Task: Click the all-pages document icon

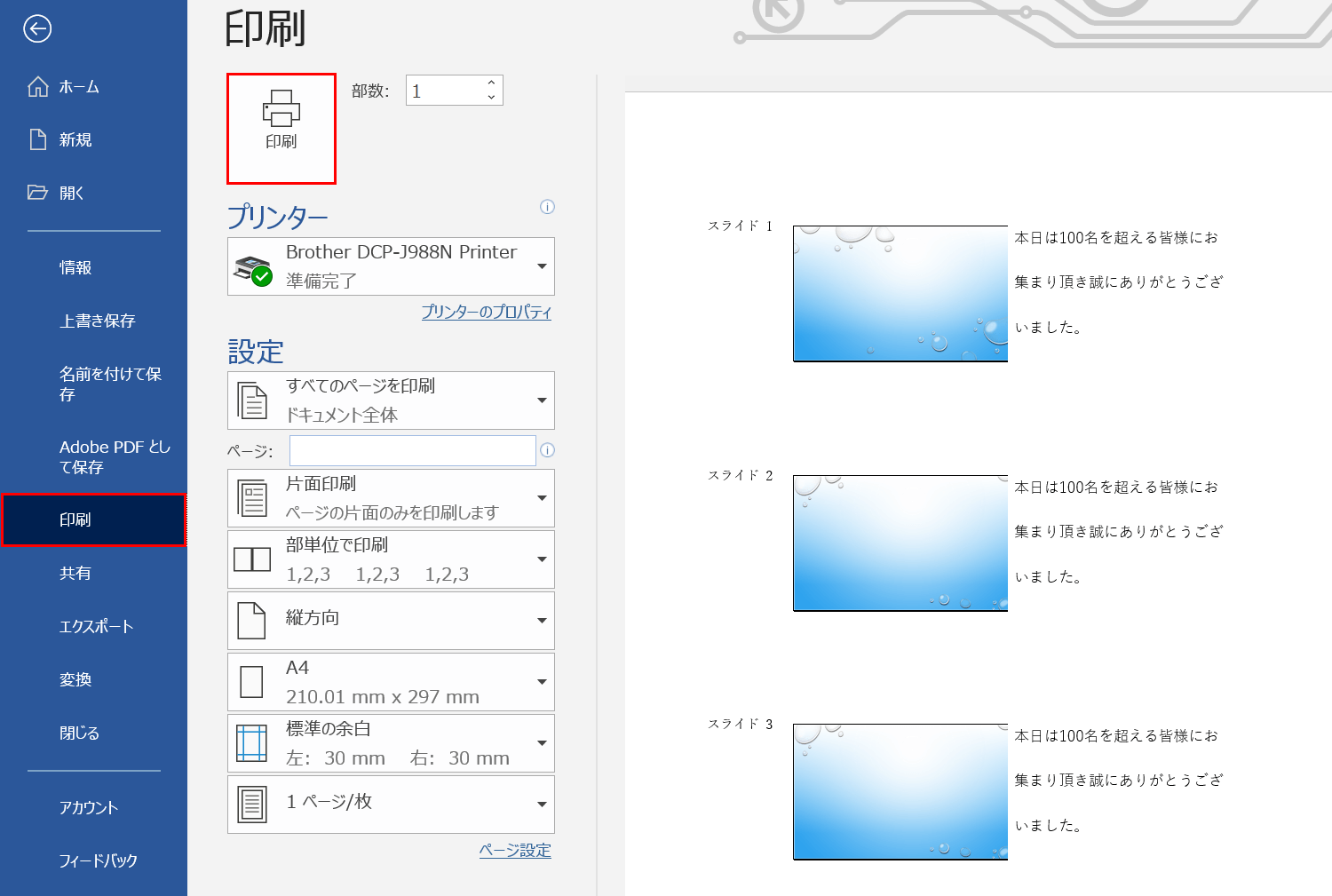Action: [x=252, y=401]
